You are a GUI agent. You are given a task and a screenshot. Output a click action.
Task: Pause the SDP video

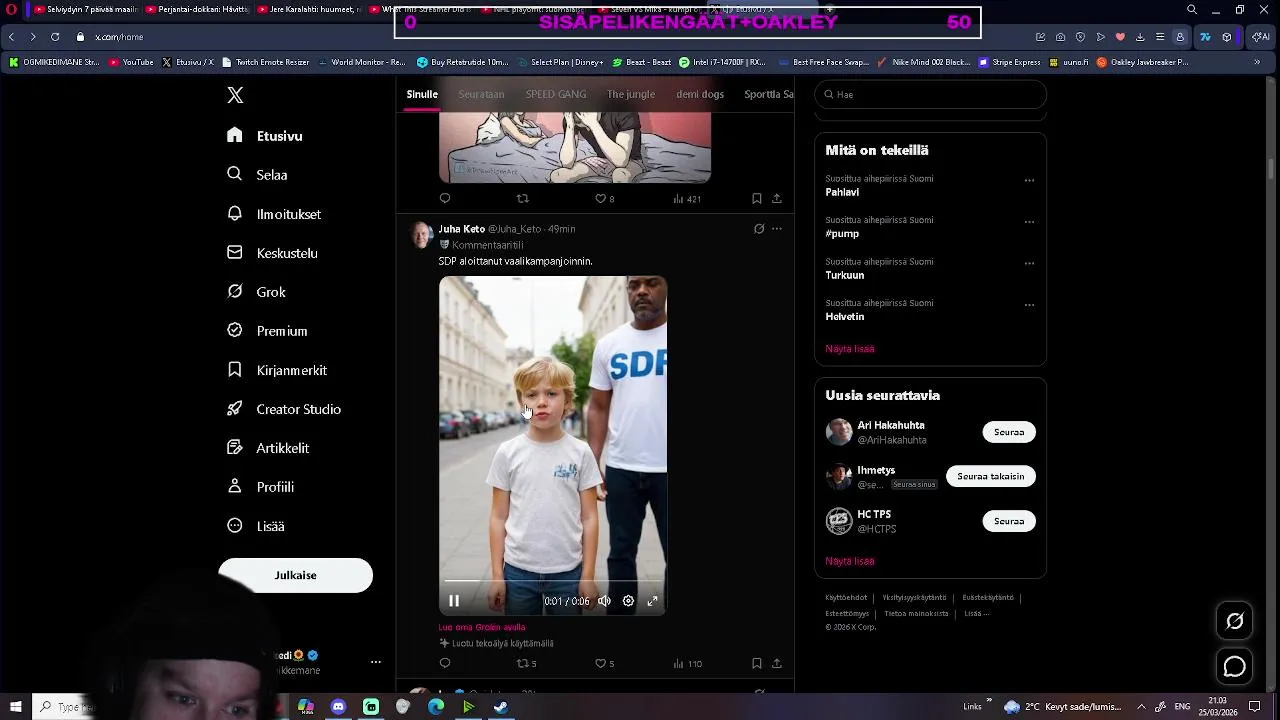[x=454, y=601]
